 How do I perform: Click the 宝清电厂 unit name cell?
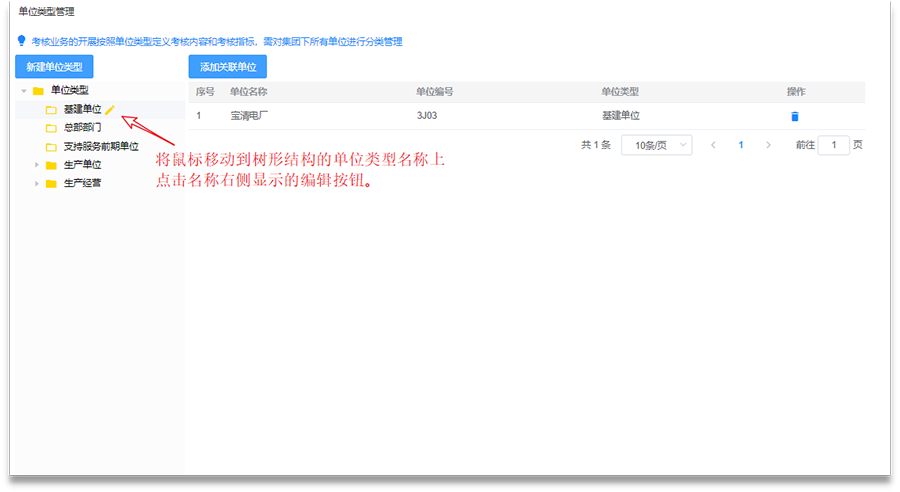tap(250, 116)
